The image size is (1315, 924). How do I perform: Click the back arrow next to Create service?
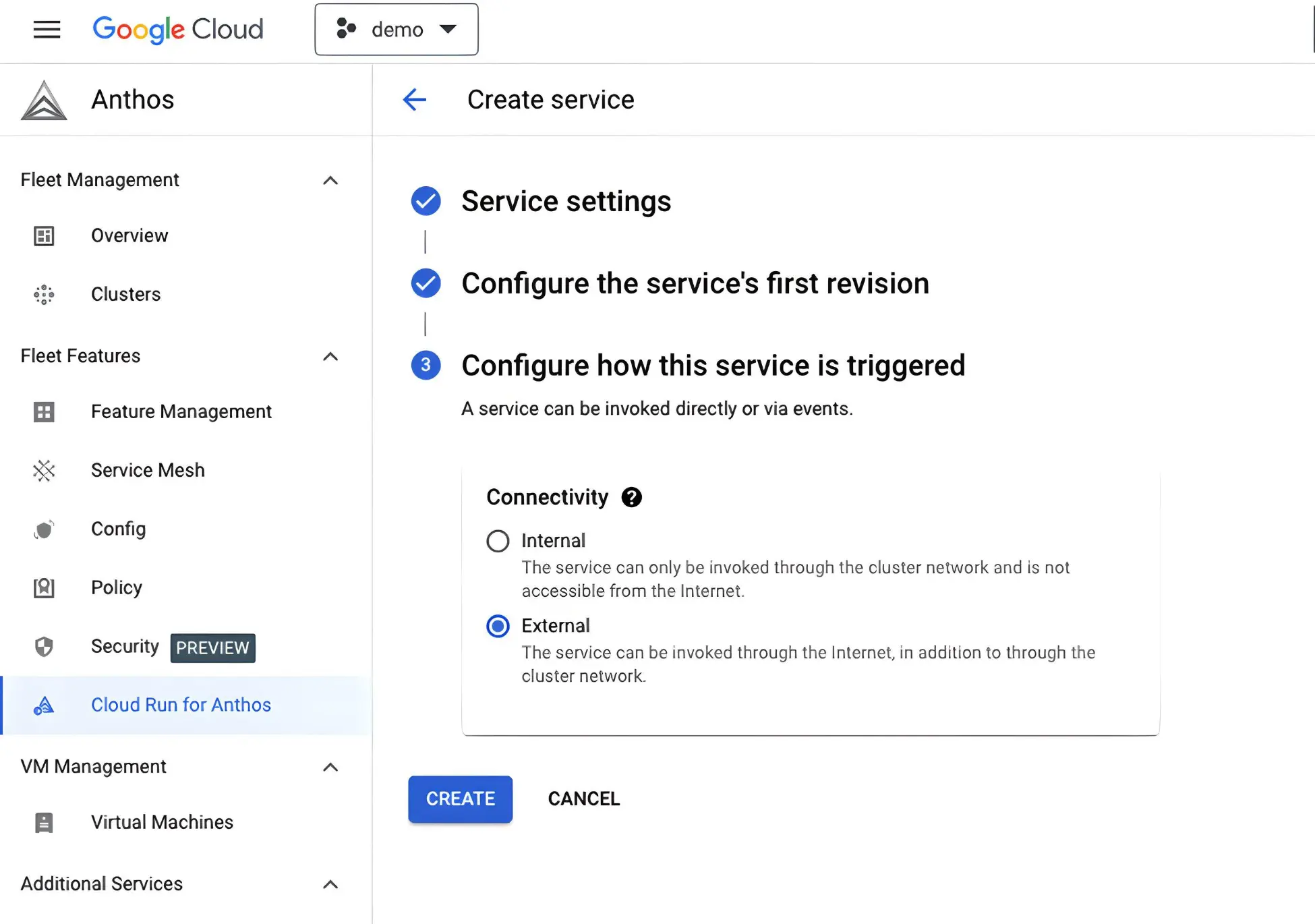(x=415, y=100)
